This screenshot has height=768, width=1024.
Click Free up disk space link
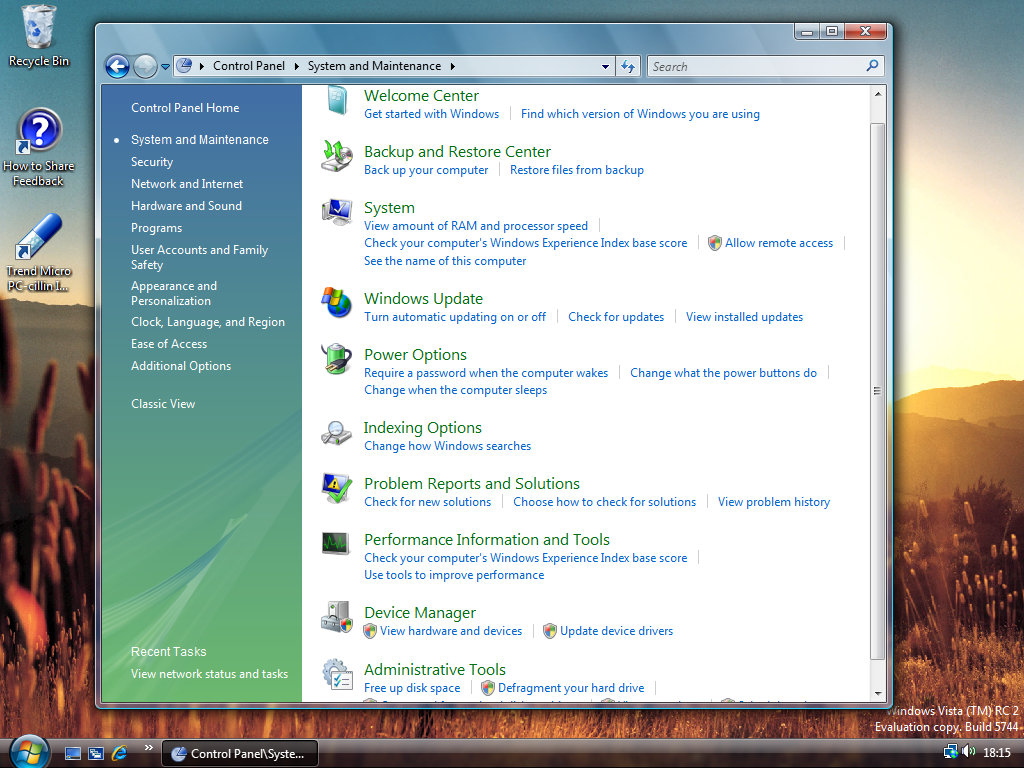(412, 688)
